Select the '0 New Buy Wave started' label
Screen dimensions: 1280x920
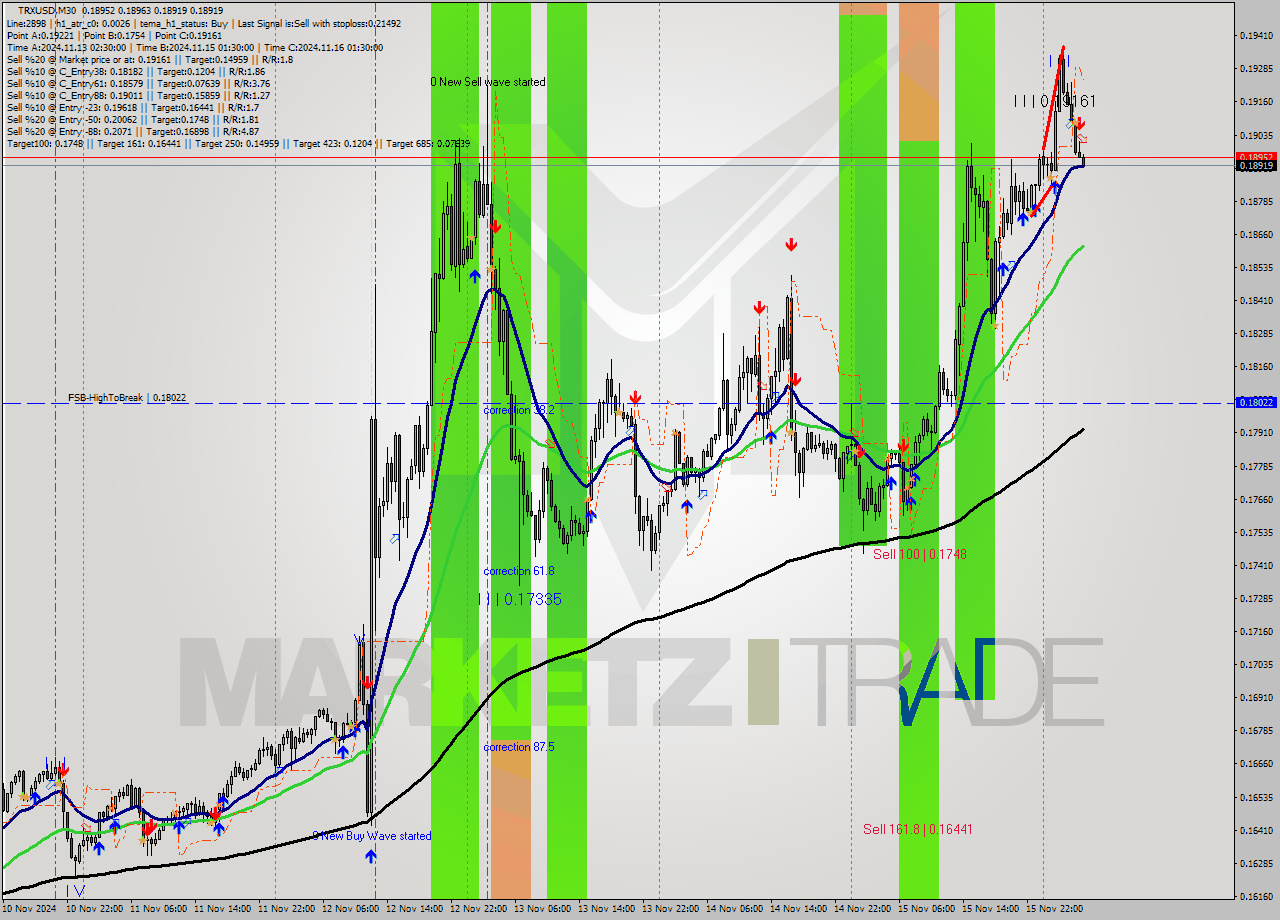372,836
